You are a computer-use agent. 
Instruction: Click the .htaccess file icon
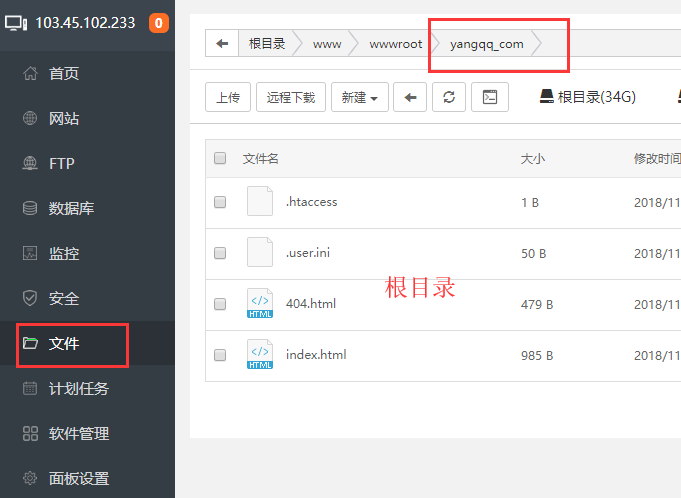click(x=260, y=202)
